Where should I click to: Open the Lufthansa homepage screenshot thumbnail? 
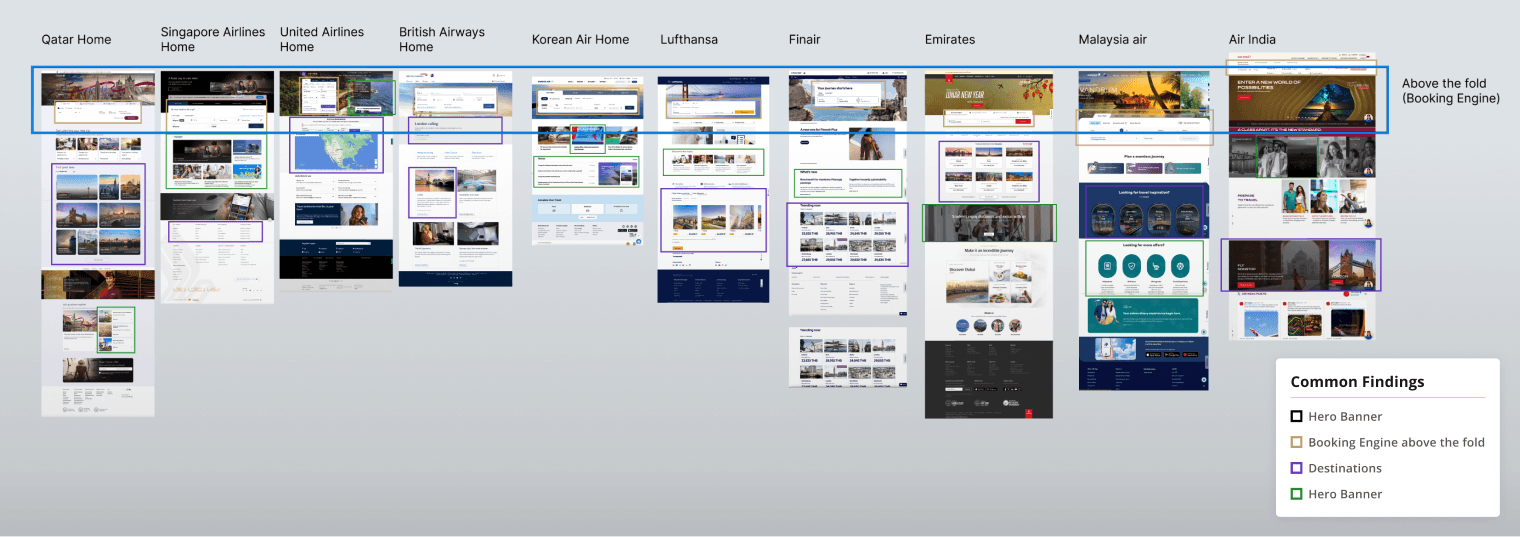point(713,190)
